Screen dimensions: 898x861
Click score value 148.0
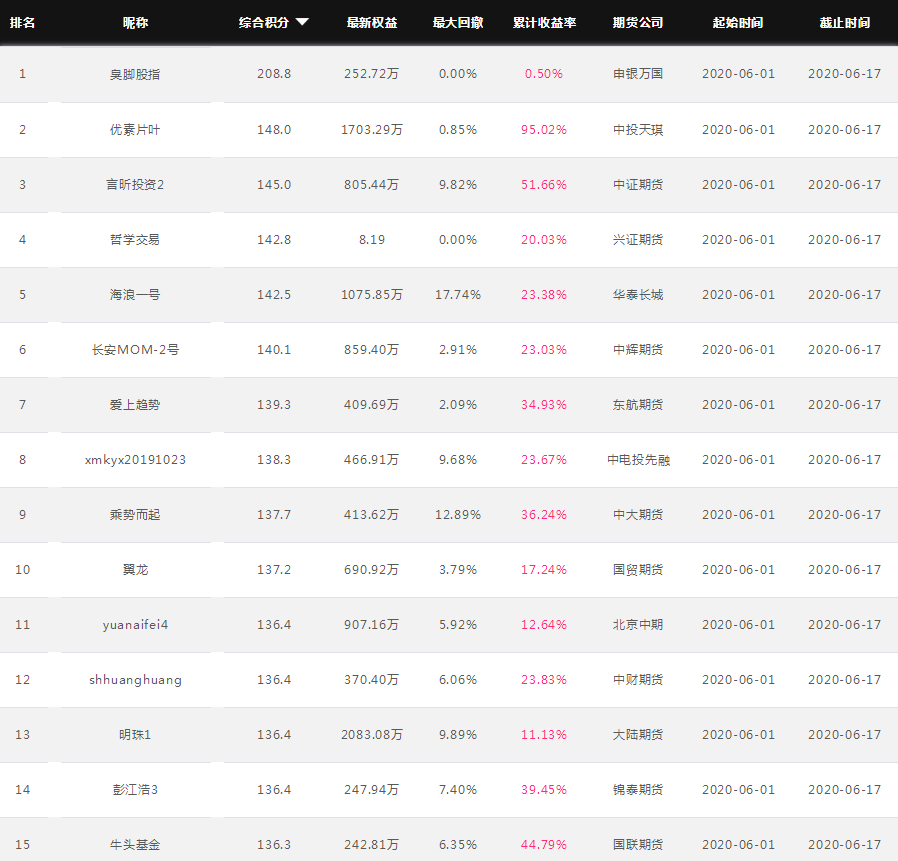274,129
